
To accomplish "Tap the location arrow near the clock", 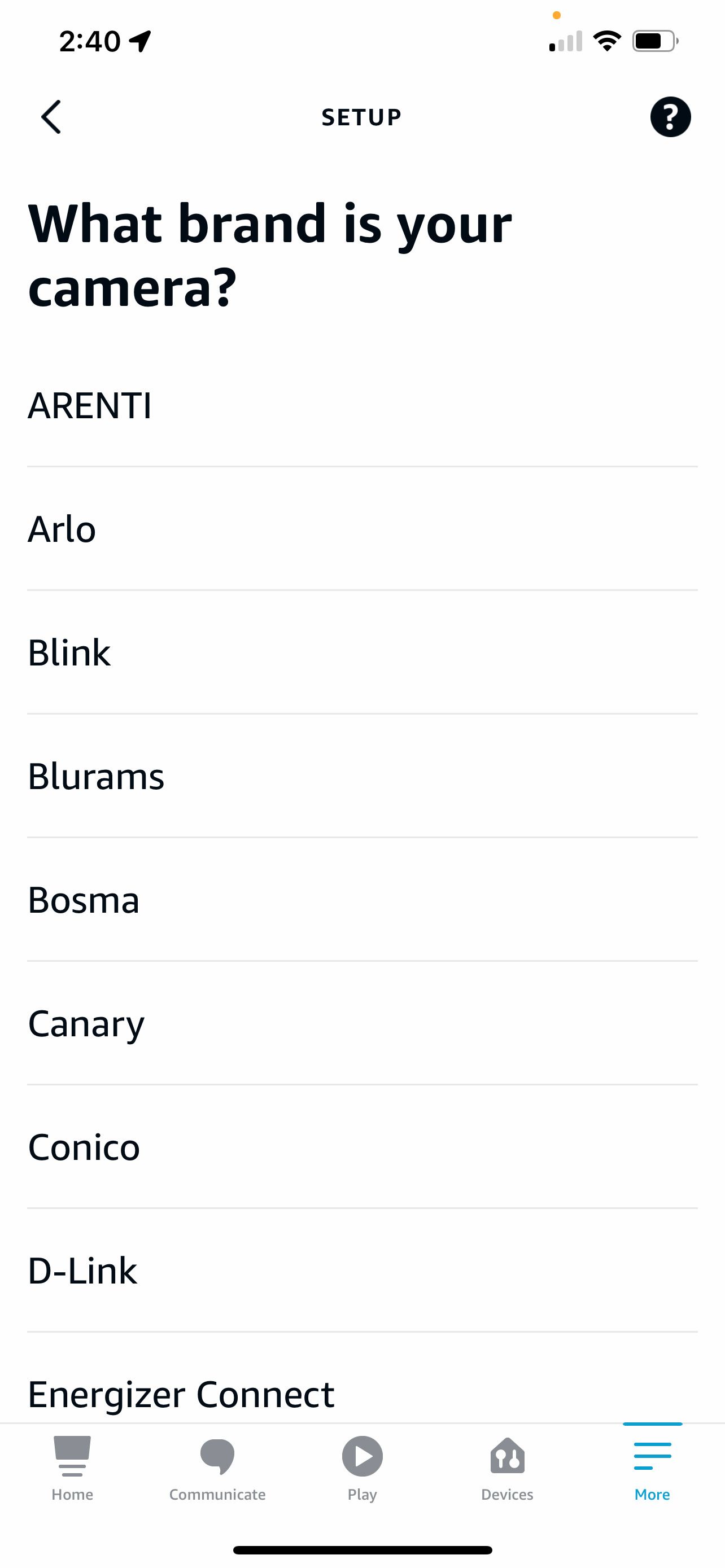I will pos(139,40).
